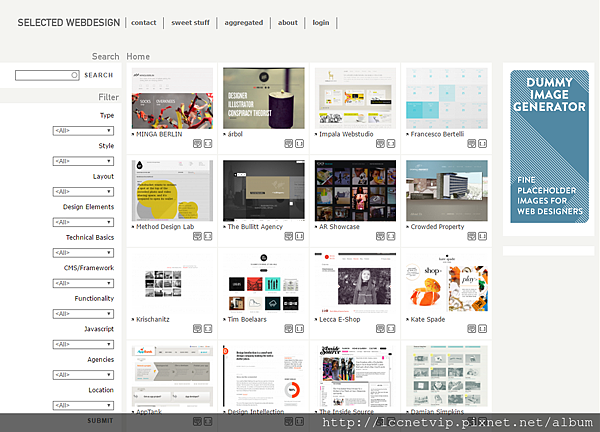Open the about page from the navigation
Screen dimensions: 600x432
(288, 23)
